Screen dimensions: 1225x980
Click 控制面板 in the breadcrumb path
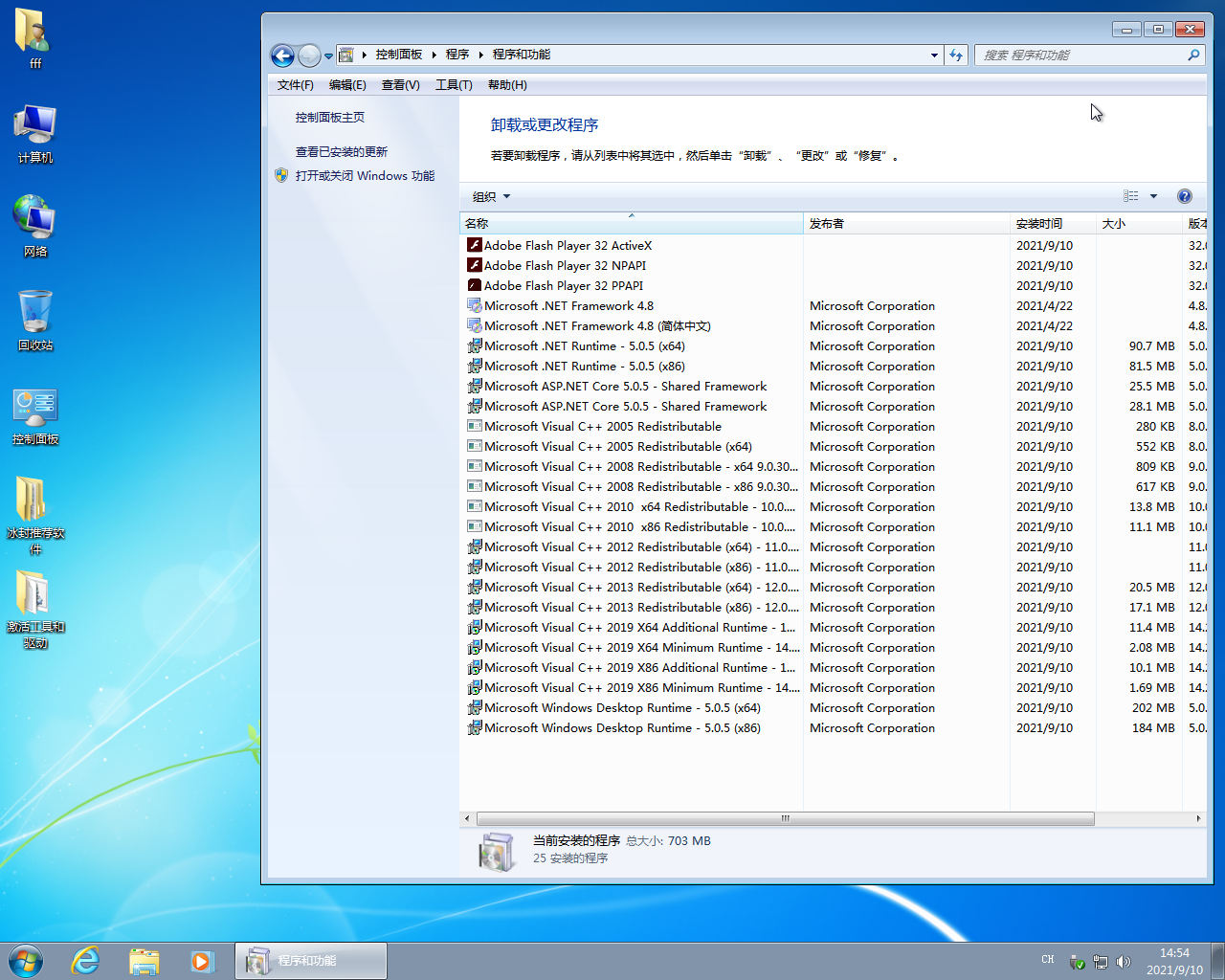[399, 55]
